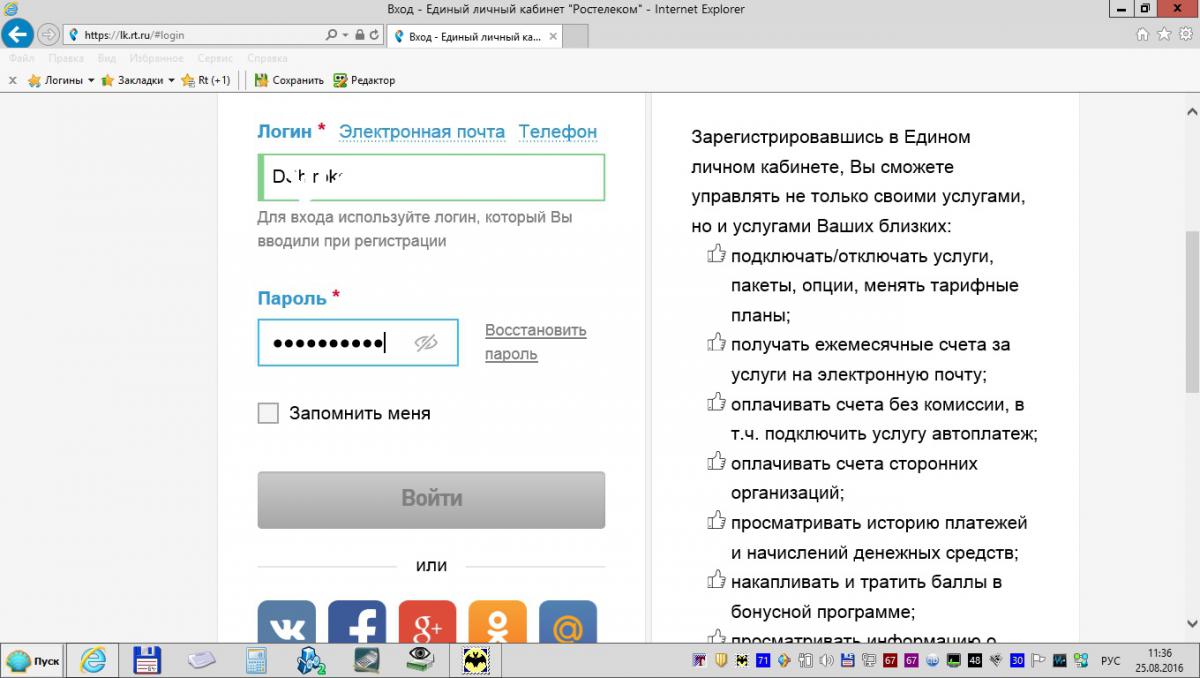Open the IE settings gear icon

(1185, 34)
